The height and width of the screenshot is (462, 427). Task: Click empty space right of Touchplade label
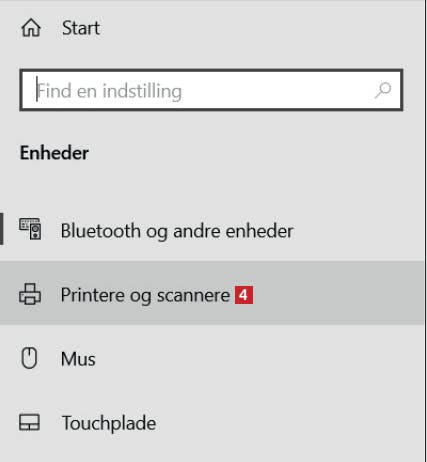tap(290, 423)
